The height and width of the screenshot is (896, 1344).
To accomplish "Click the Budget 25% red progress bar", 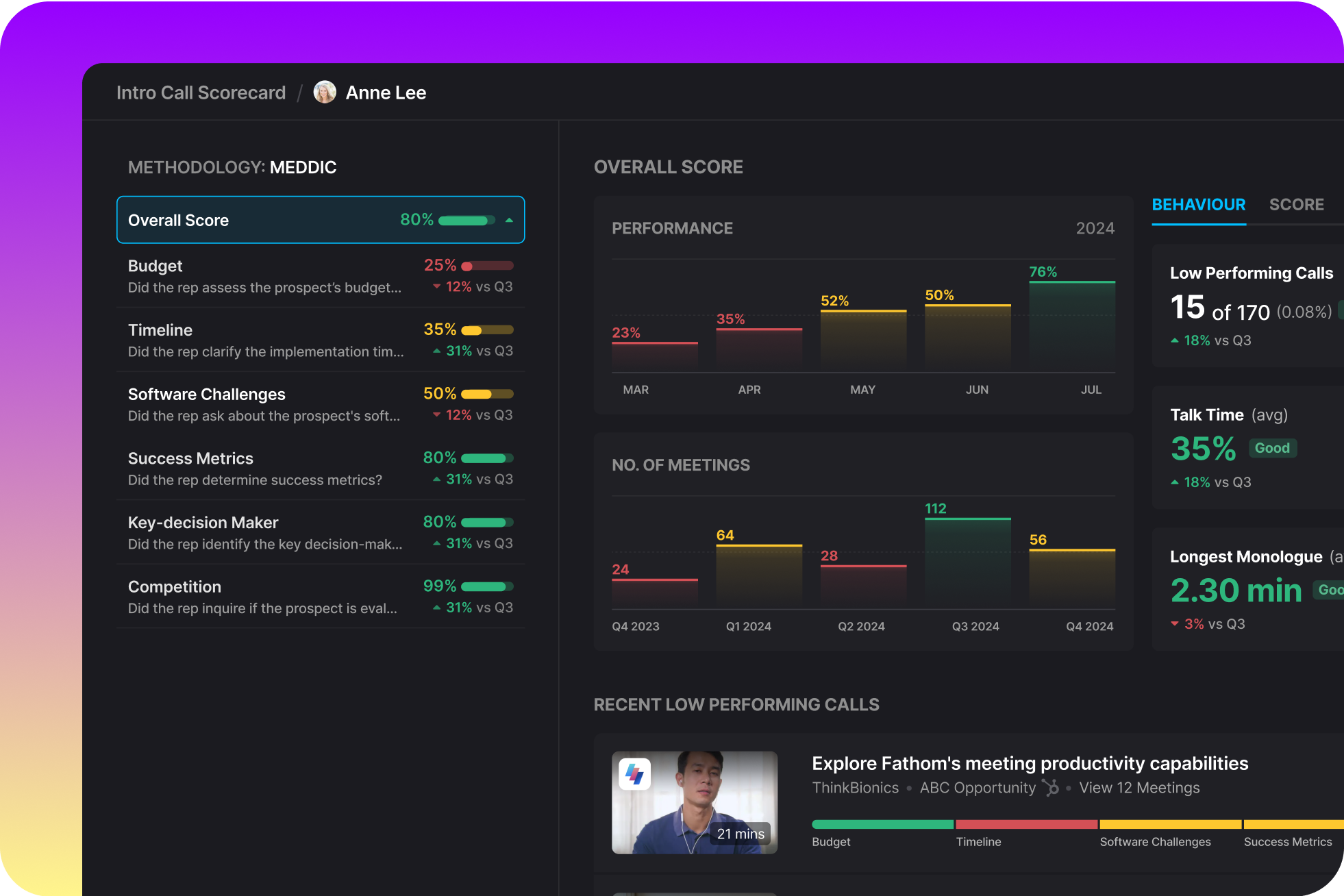I will point(487,266).
